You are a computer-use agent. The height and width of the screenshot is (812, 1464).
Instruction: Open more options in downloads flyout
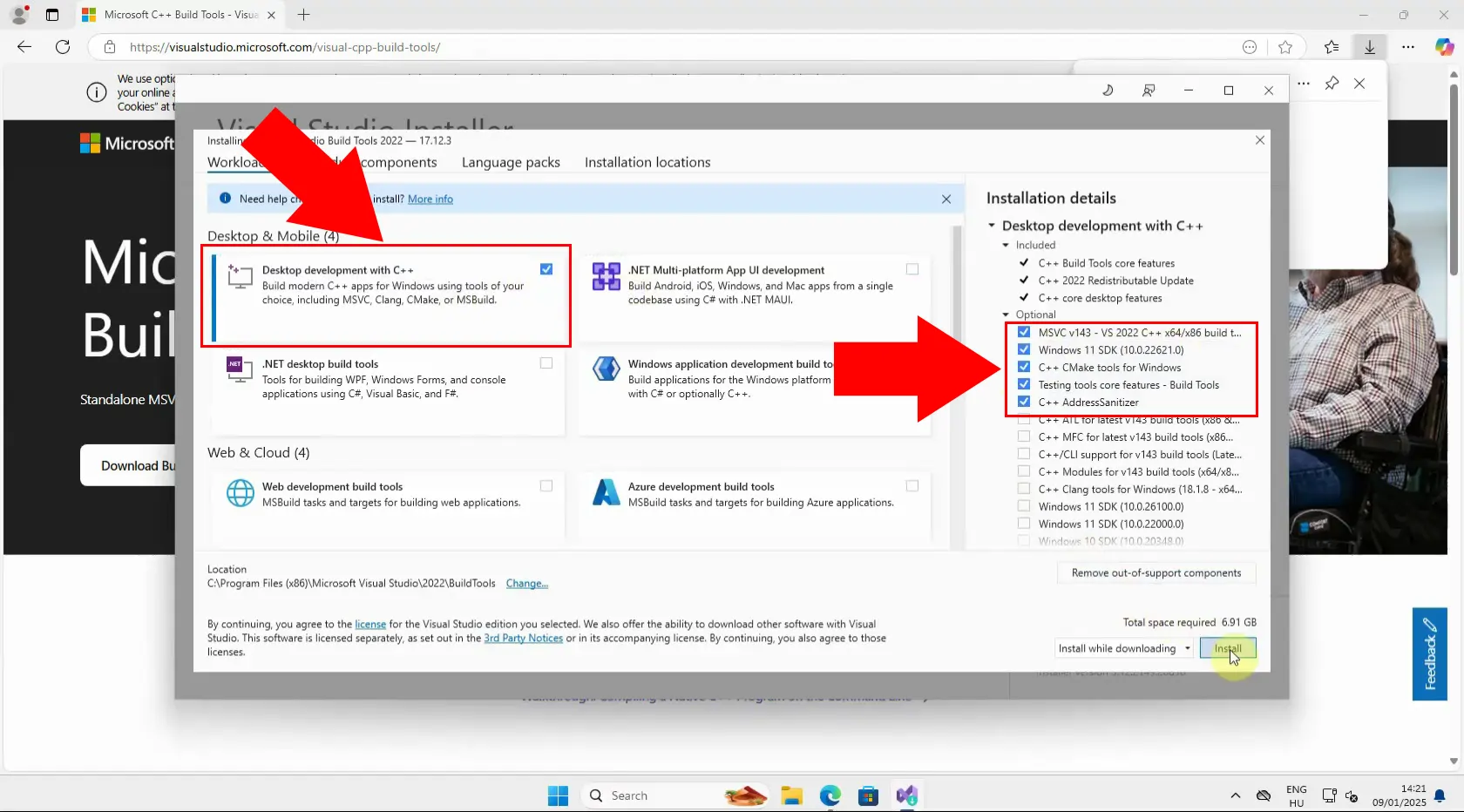[x=1304, y=84]
